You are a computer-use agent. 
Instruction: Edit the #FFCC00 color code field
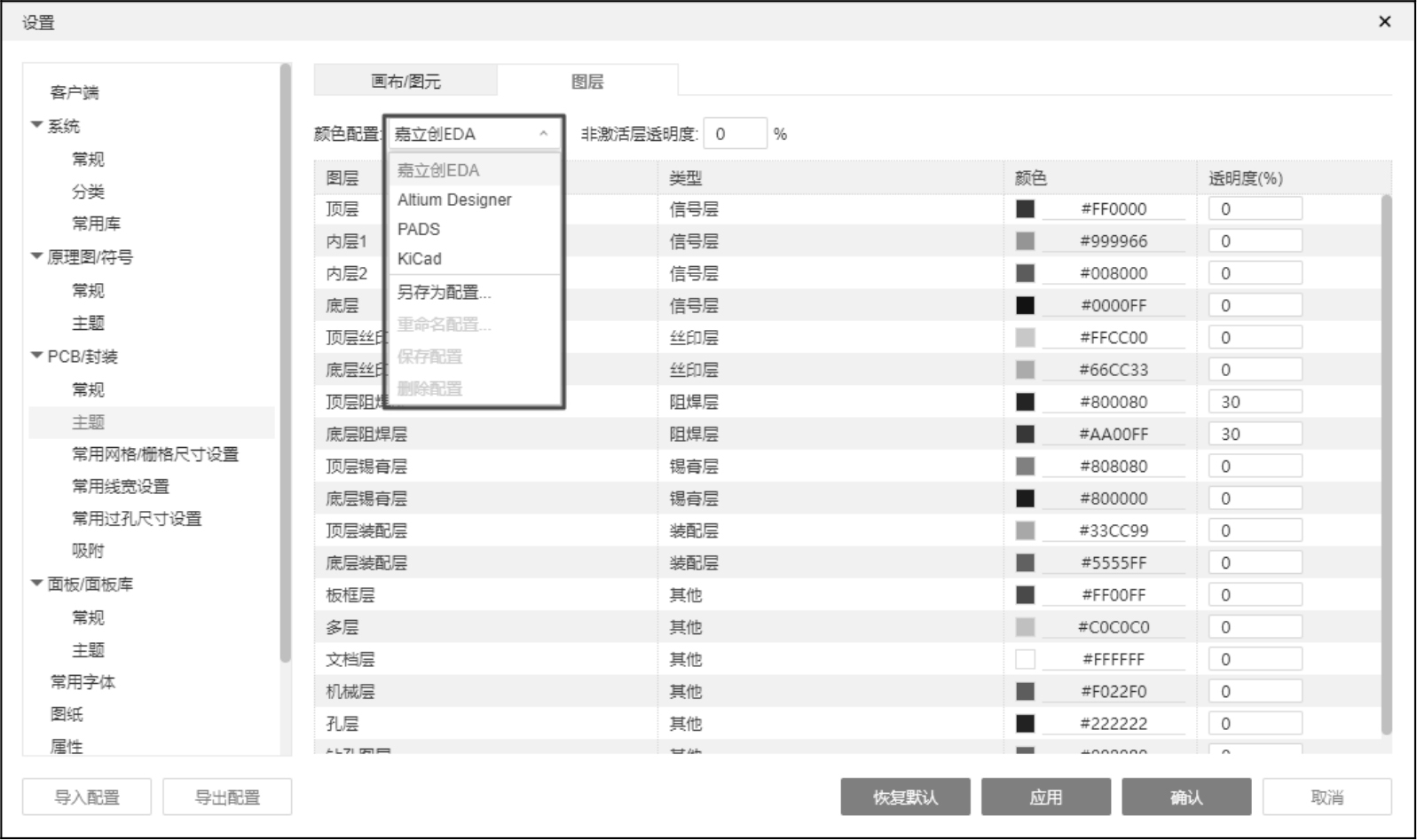click(x=1114, y=337)
